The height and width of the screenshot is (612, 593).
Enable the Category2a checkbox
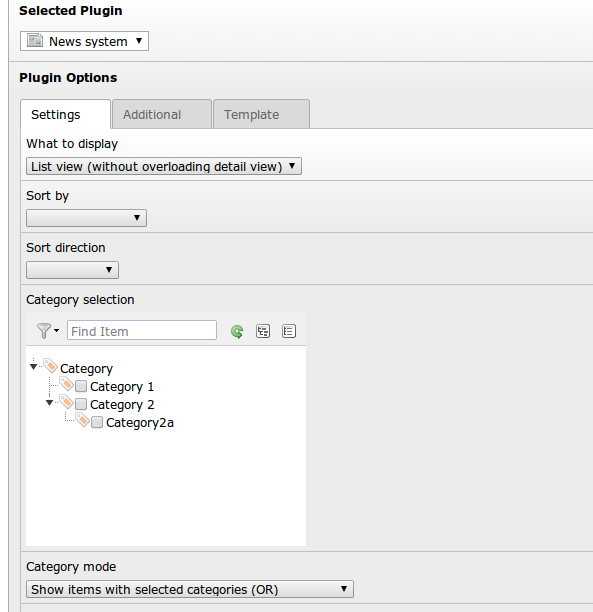click(97, 422)
